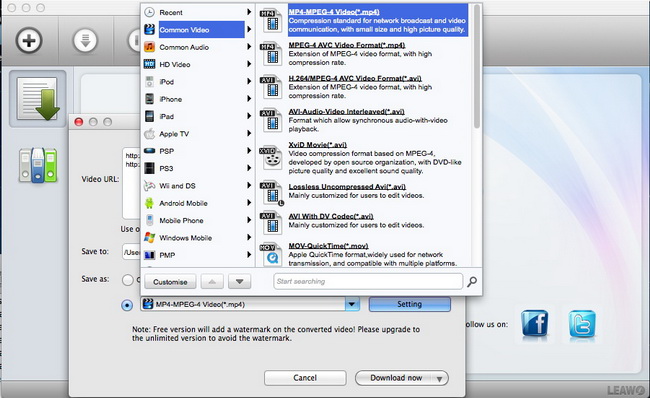The height and width of the screenshot is (398, 650).
Task: Click the PSP device icon
Action: point(149,151)
